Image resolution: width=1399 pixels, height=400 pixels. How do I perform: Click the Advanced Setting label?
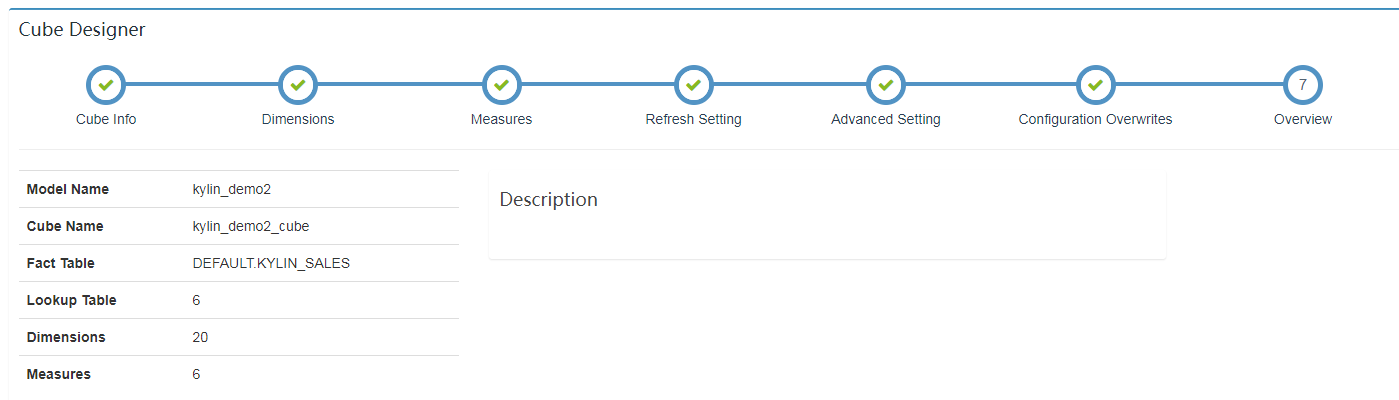pos(885,119)
